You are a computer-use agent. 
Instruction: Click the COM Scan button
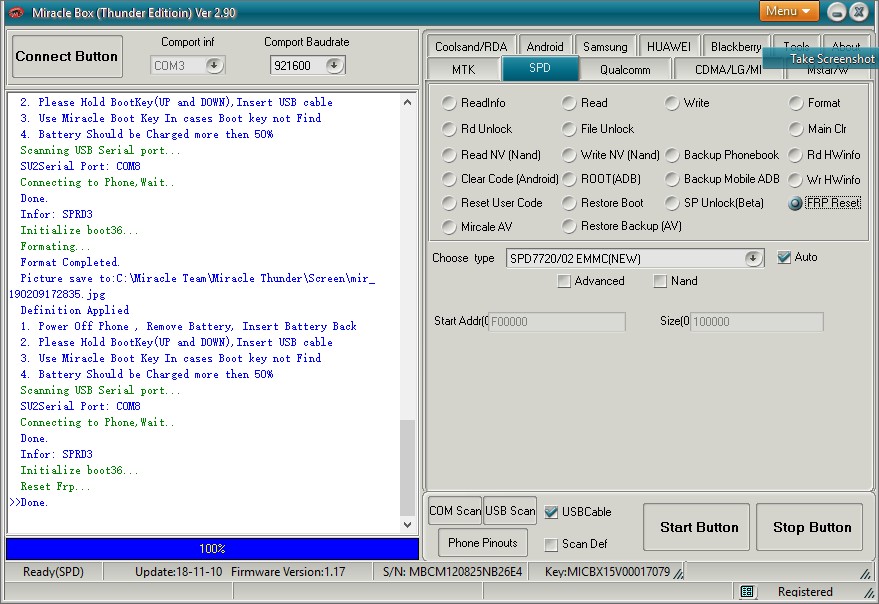pyautogui.click(x=455, y=511)
